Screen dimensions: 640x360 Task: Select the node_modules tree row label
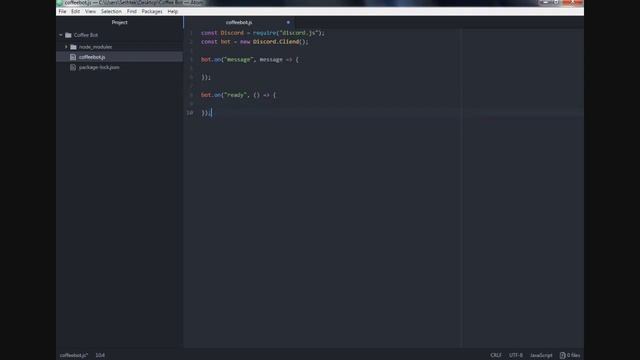96,47
